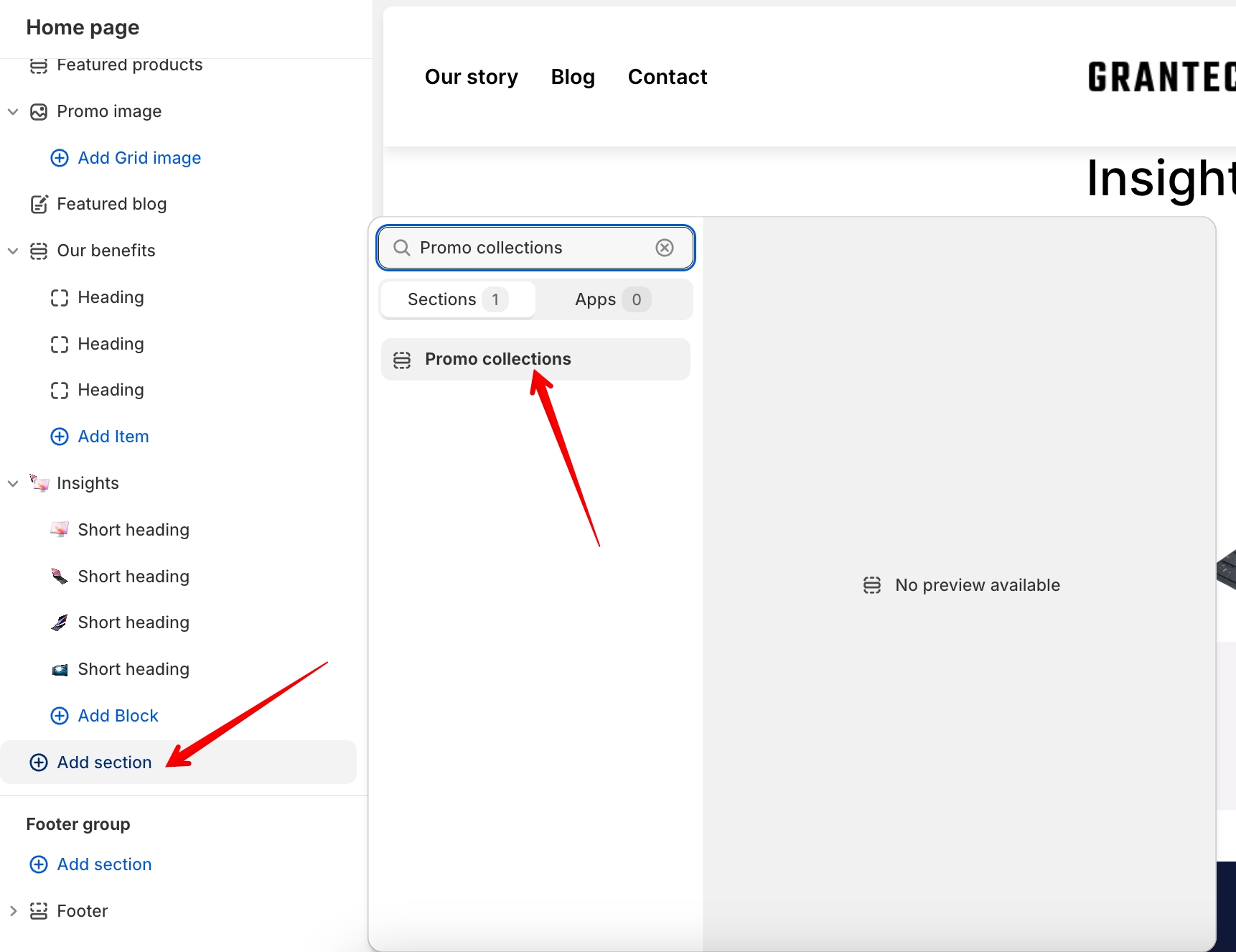Click the Featured blog edit icon
The width and height of the screenshot is (1236, 952).
click(x=39, y=205)
